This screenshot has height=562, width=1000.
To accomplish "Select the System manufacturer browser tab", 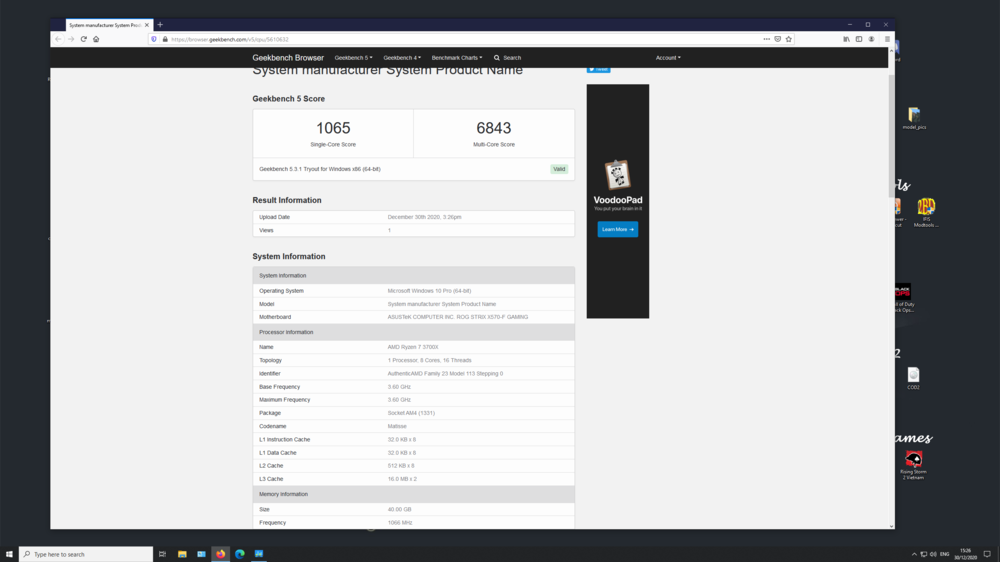I will click(x=104, y=25).
